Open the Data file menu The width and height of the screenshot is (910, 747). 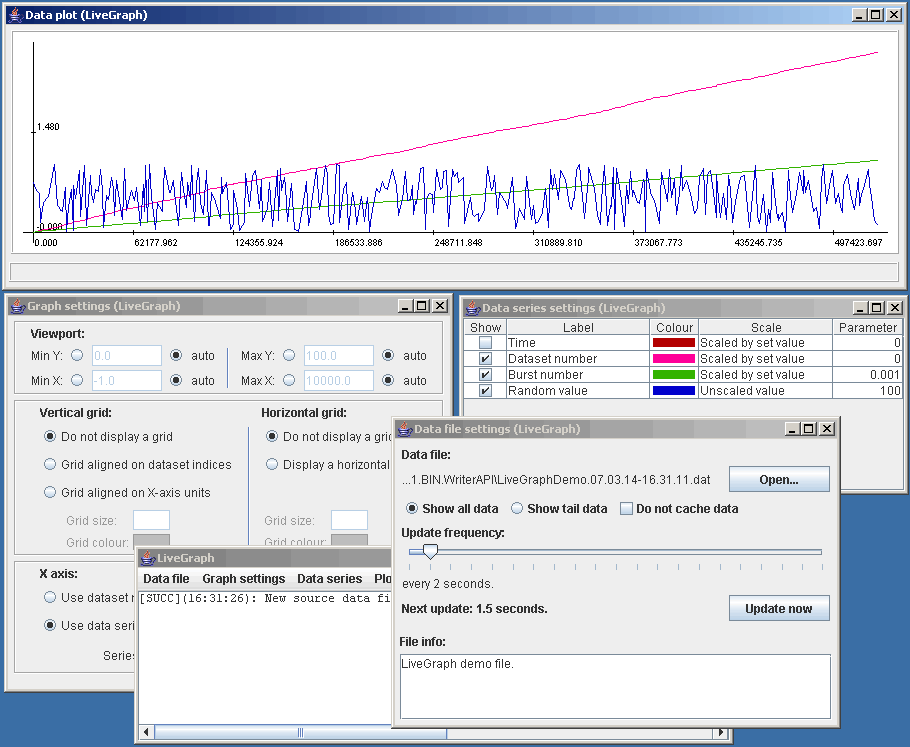tap(166, 579)
